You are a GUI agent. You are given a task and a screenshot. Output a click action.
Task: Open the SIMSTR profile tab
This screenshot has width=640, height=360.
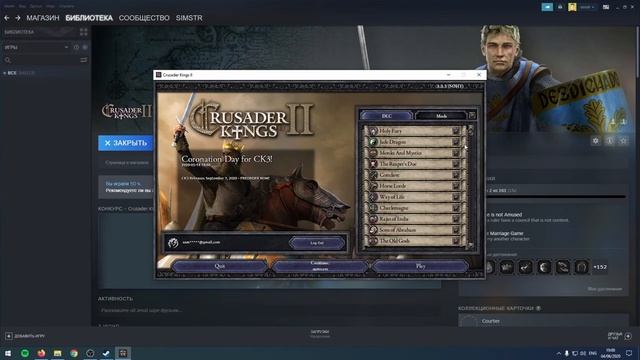pyautogui.click(x=189, y=18)
